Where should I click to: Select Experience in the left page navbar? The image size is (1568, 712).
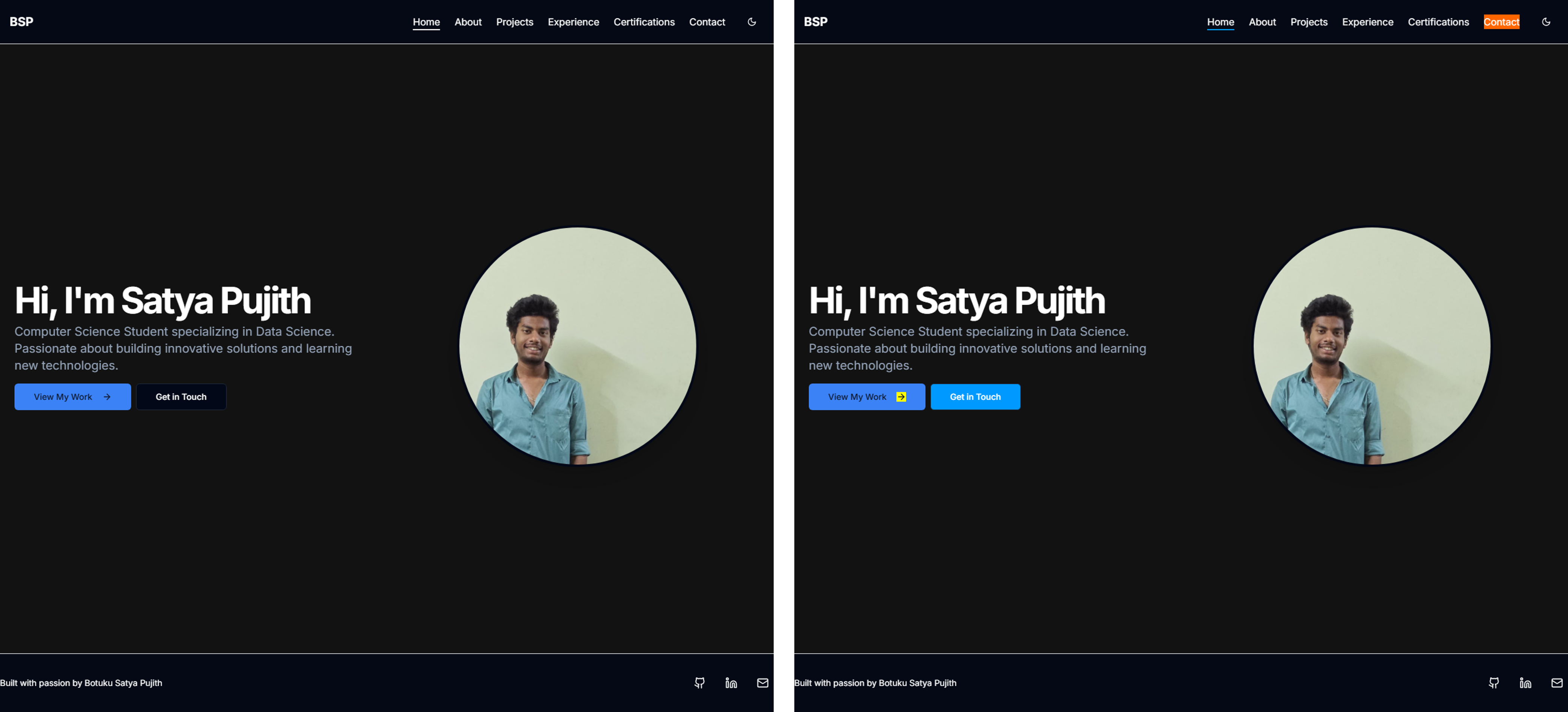pyautogui.click(x=573, y=22)
